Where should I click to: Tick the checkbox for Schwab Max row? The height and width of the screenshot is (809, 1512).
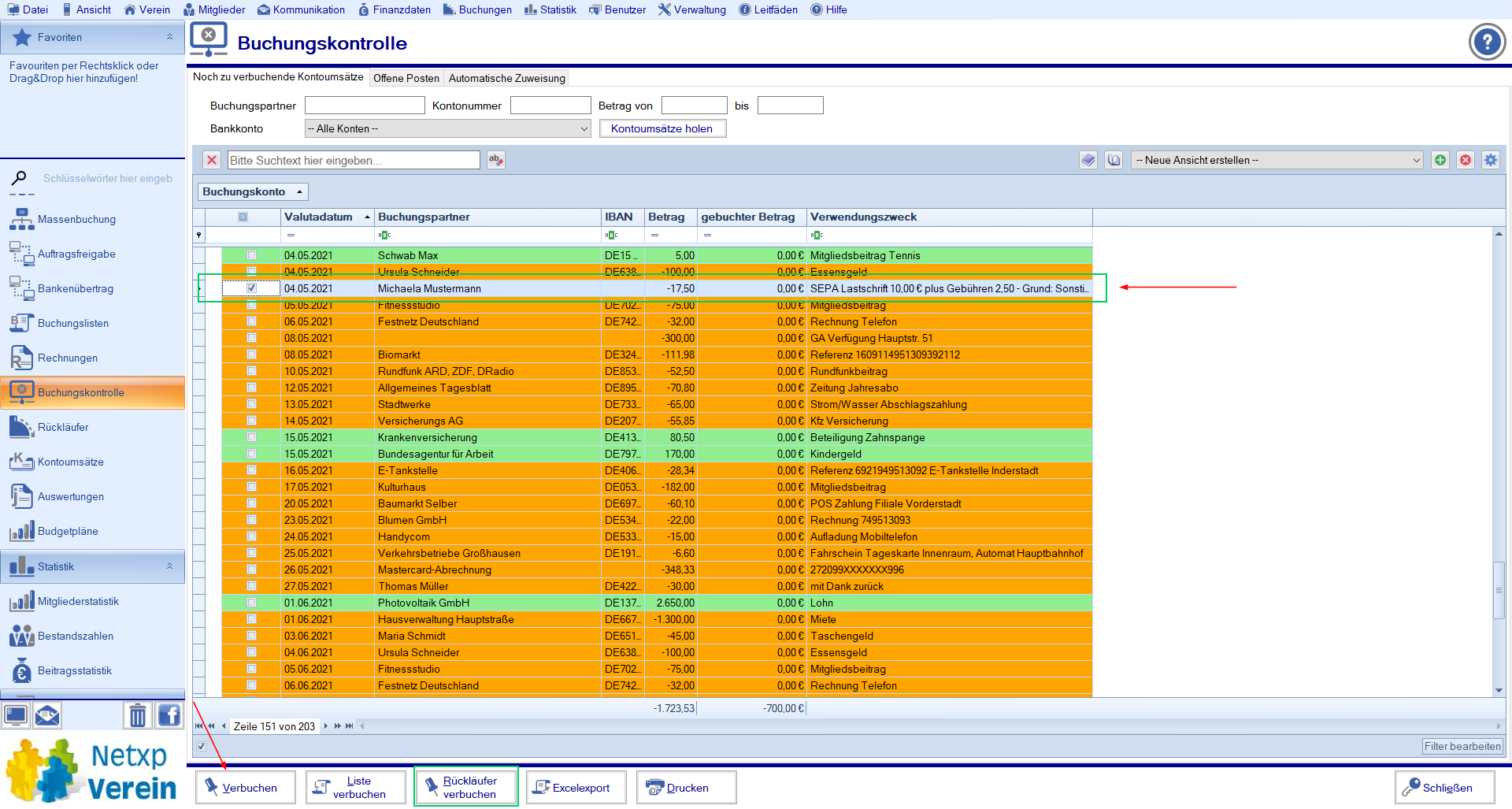pos(252,255)
